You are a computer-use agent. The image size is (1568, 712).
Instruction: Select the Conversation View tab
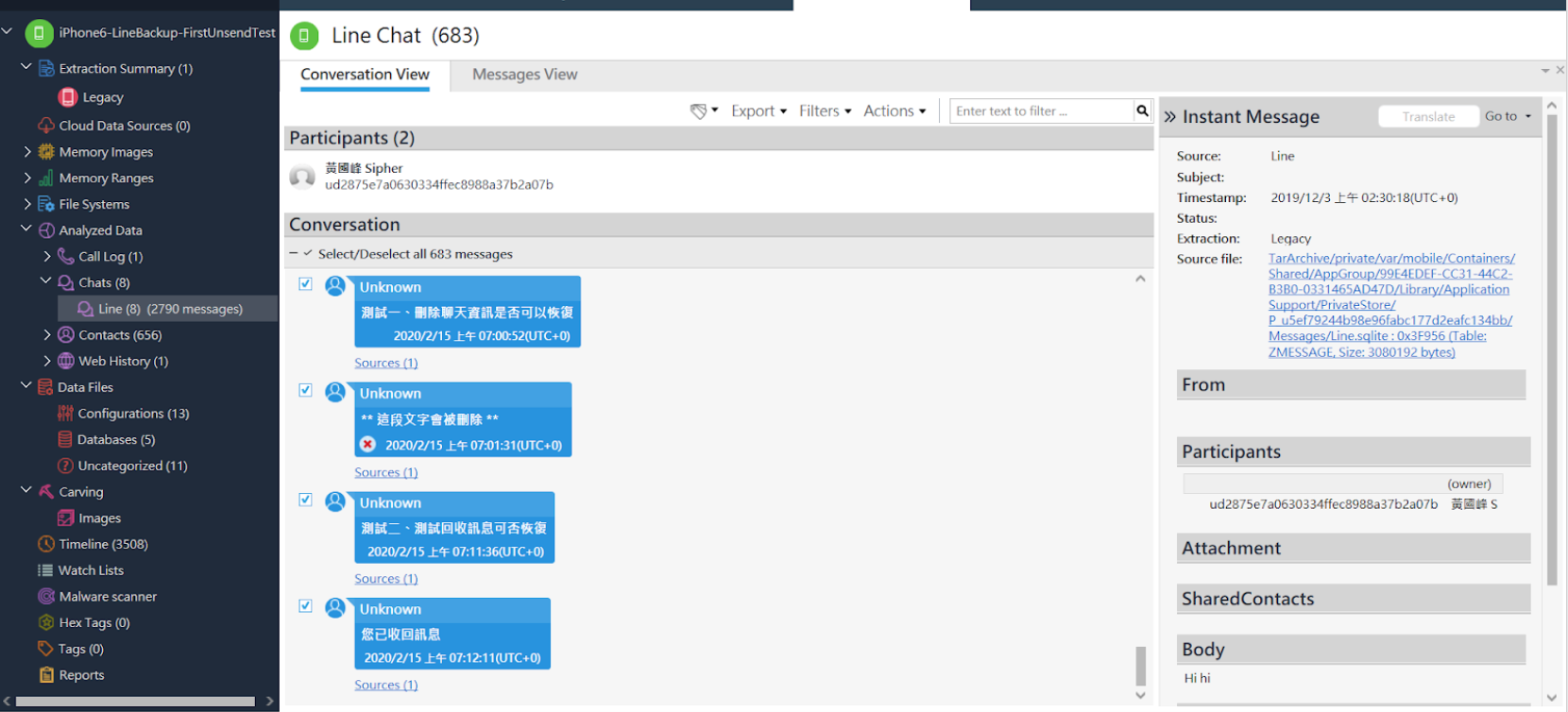coord(365,75)
